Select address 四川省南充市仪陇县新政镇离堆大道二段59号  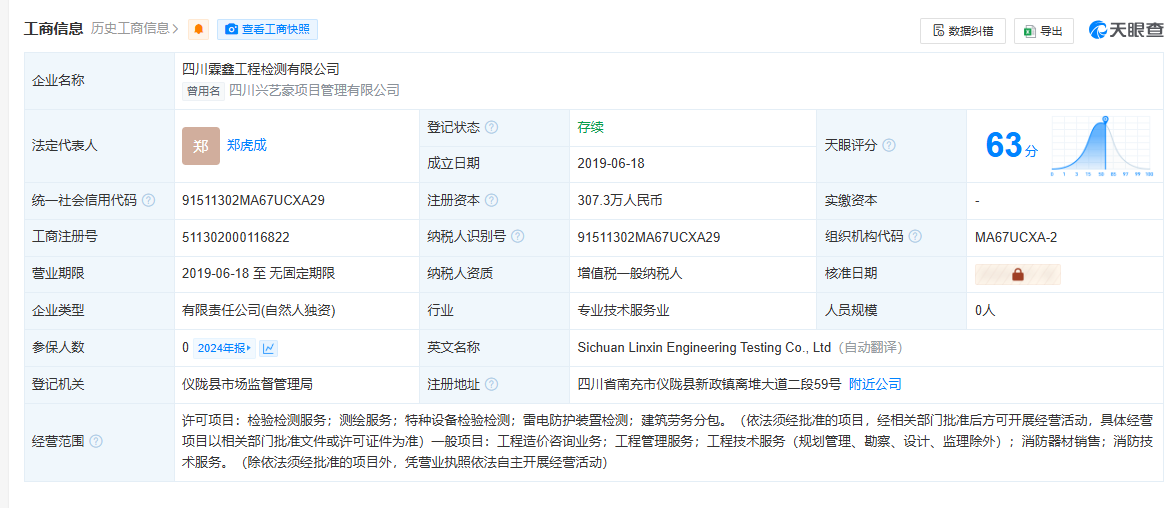(x=710, y=384)
